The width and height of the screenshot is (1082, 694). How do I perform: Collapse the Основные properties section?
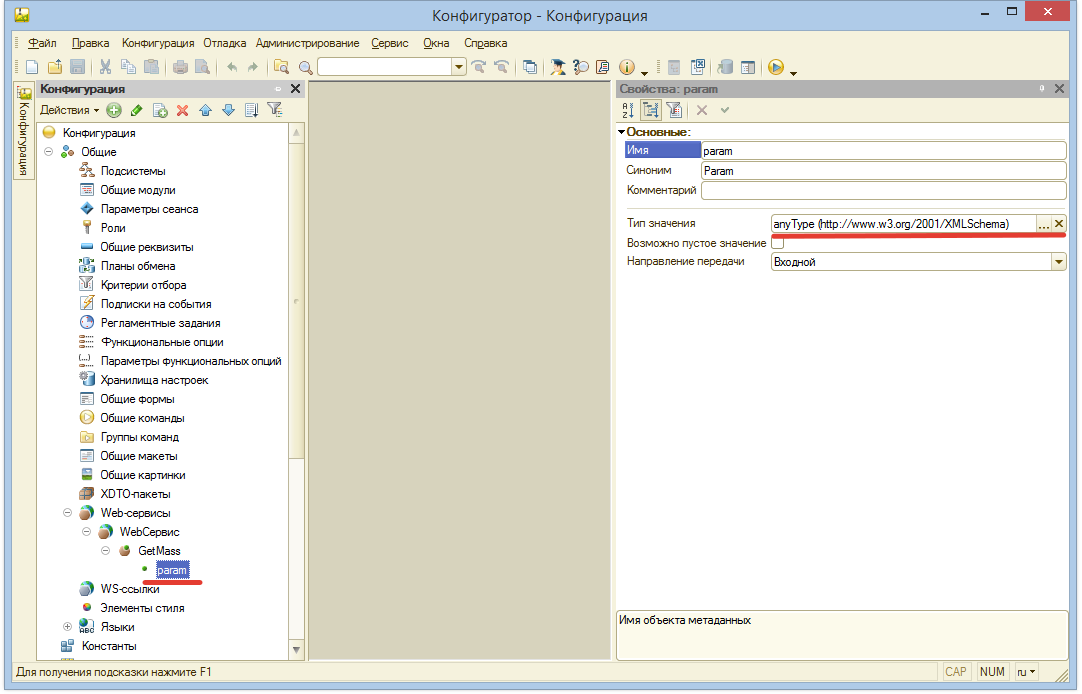622,132
